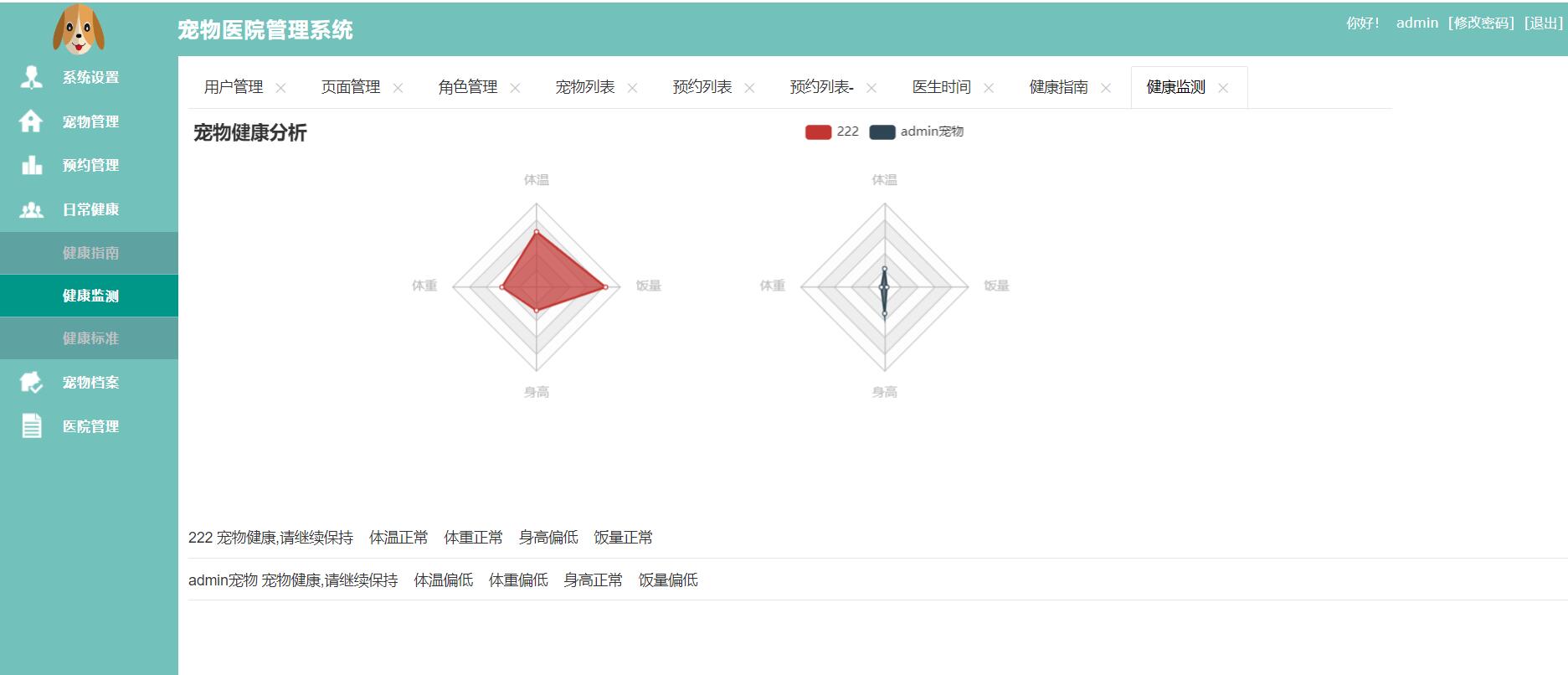Click 体重正常 in the 222 row
1568x675 pixels.
point(474,538)
